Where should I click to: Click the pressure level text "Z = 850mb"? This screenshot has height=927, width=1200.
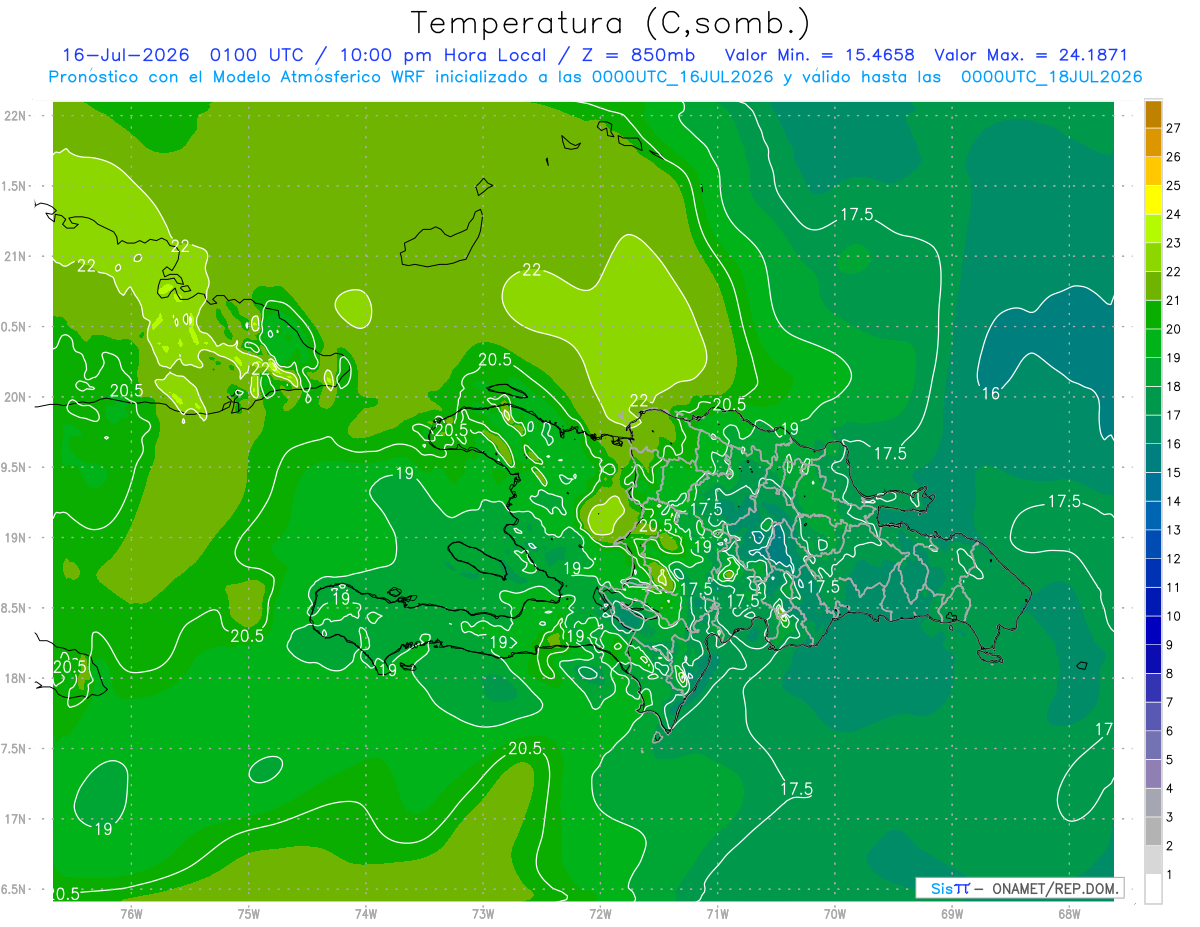pyautogui.click(x=640, y=55)
